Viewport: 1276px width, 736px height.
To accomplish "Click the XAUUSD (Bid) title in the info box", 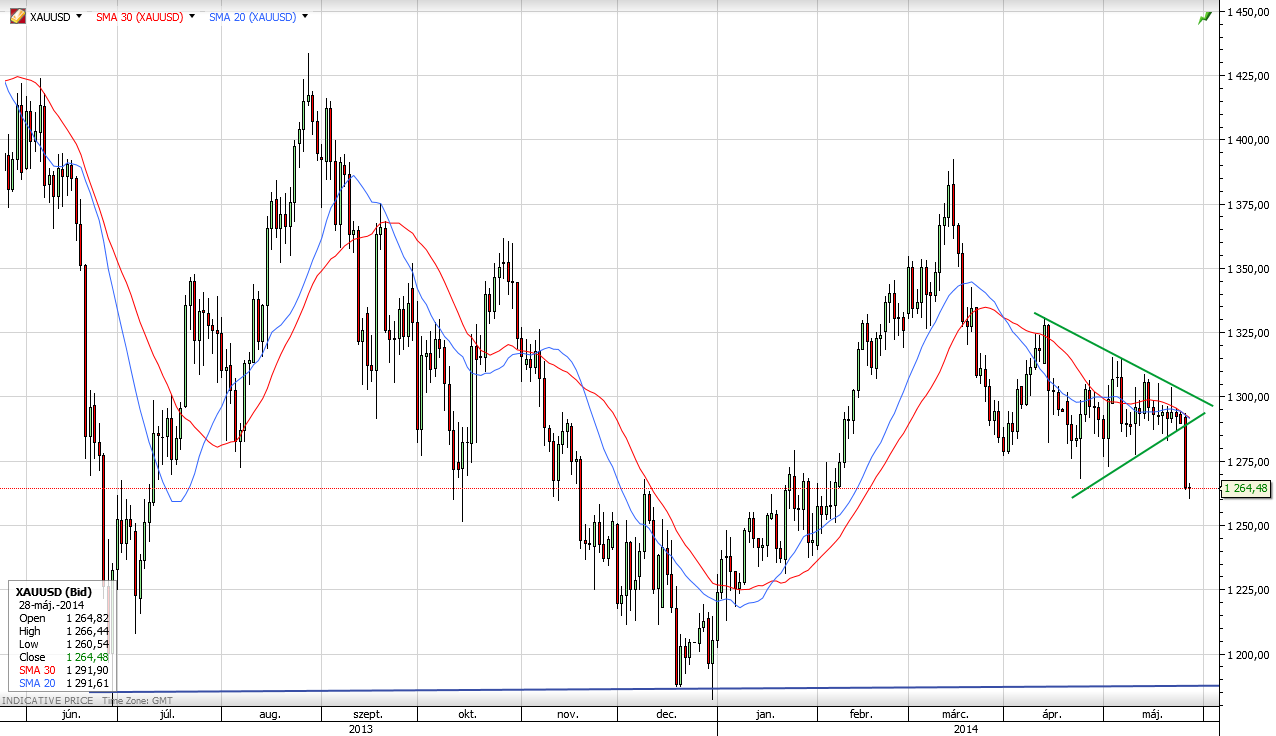I will [54, 592].
